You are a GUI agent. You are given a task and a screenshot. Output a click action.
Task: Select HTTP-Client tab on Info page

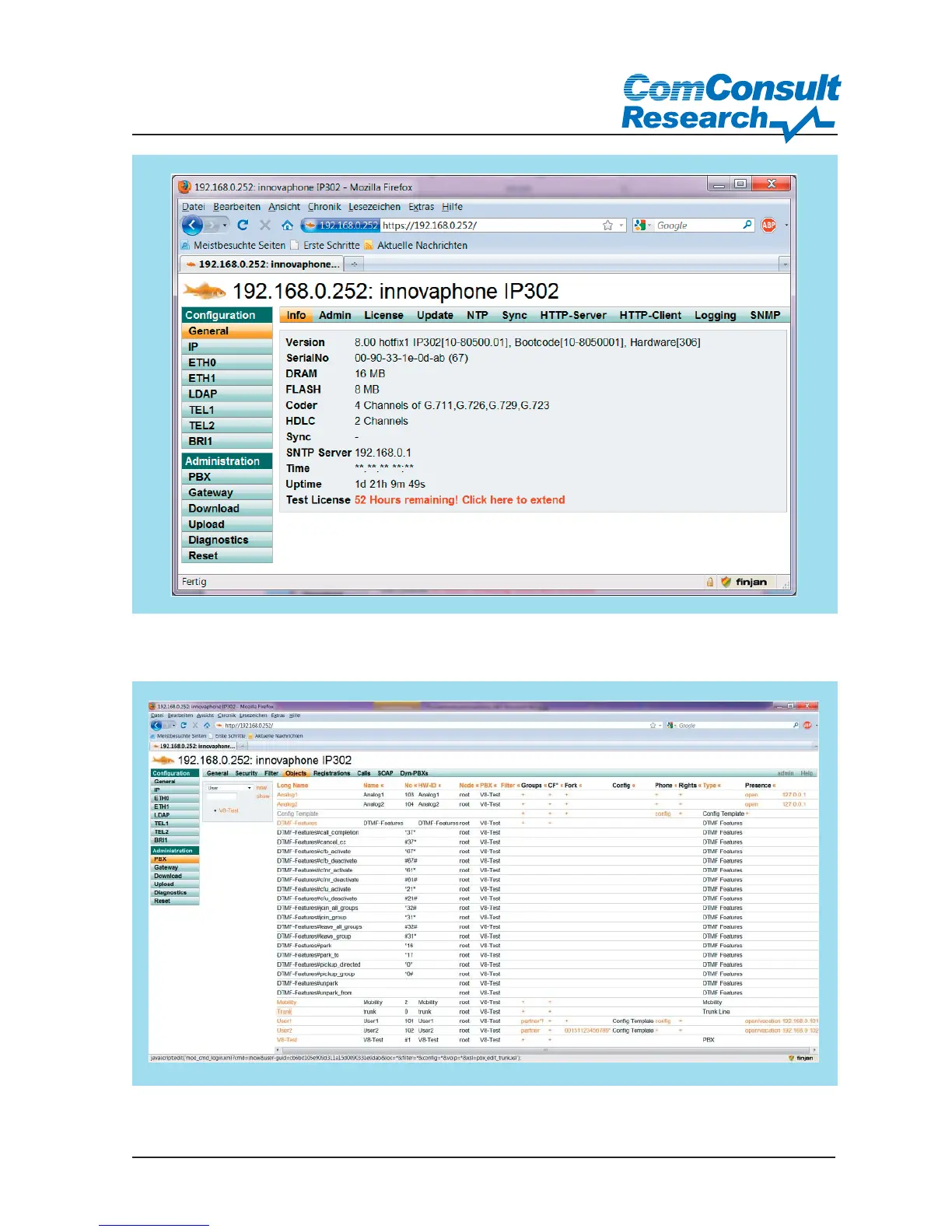click(650, 315)
